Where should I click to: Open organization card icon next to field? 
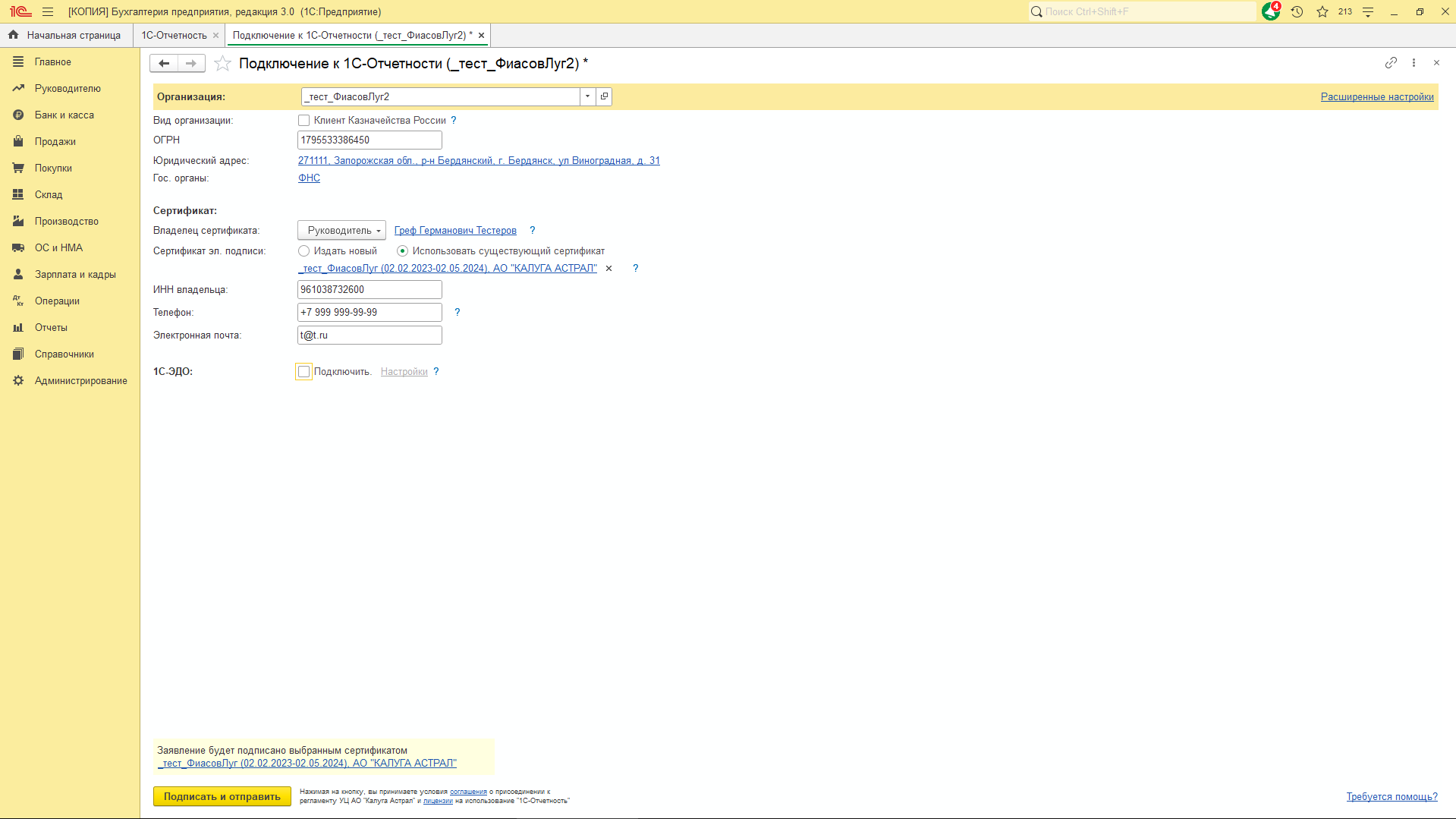(x=604, y=96)
